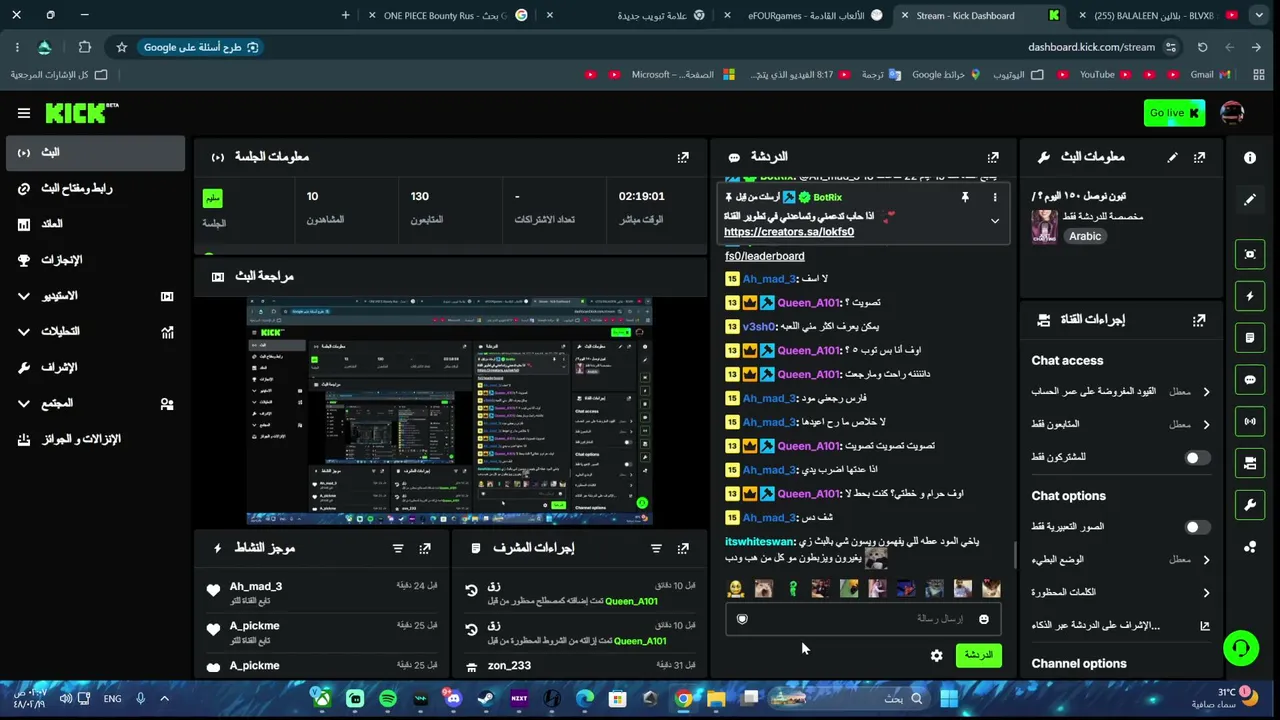Pop out the session info panel
Viewport: 1280px width, 720px height.
coord(683,157)
